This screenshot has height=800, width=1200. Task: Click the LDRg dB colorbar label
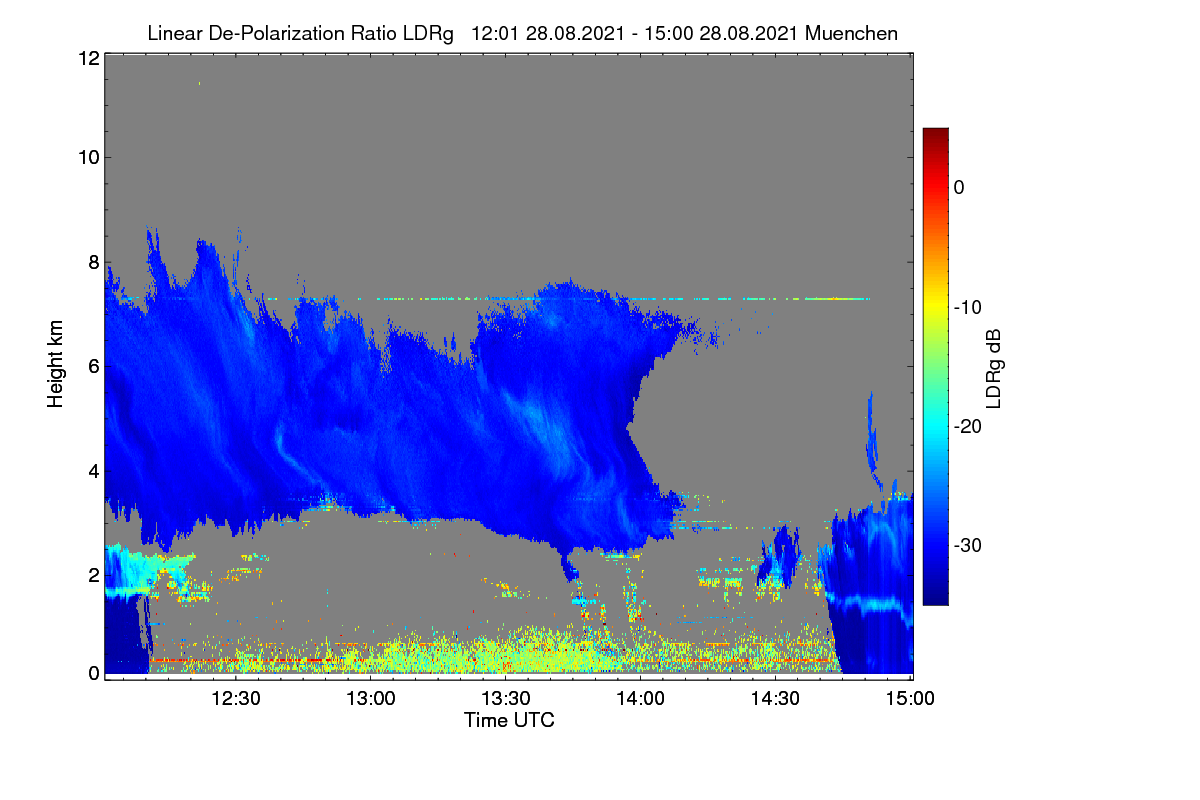(x=994, y=366)
